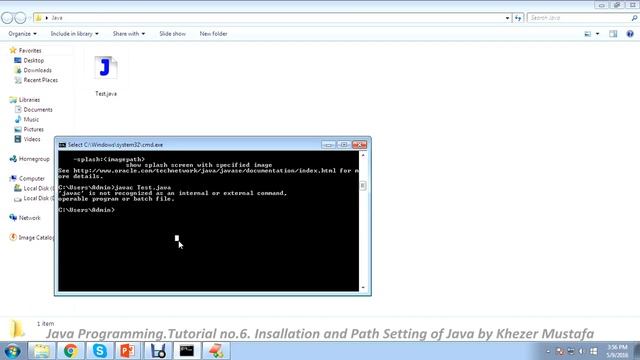Open Skype from the taskbar
Screen dimensions: 640x360
point(100,351)
